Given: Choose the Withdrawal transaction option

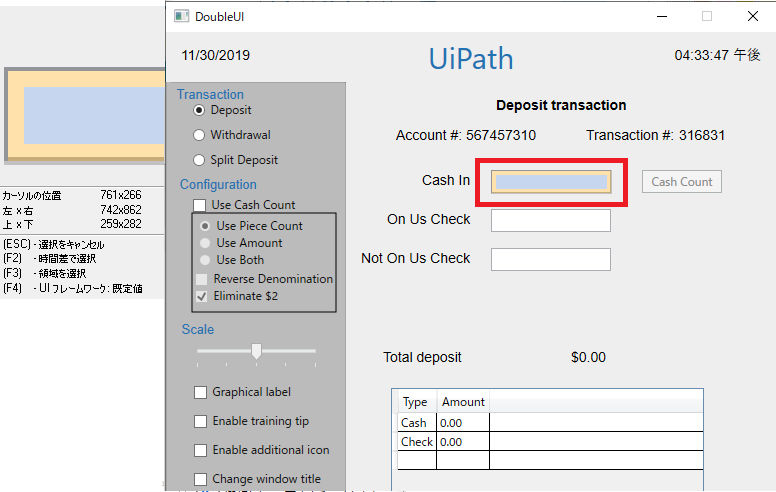Looking at the screenshot, I should click(x=199, y=135).
